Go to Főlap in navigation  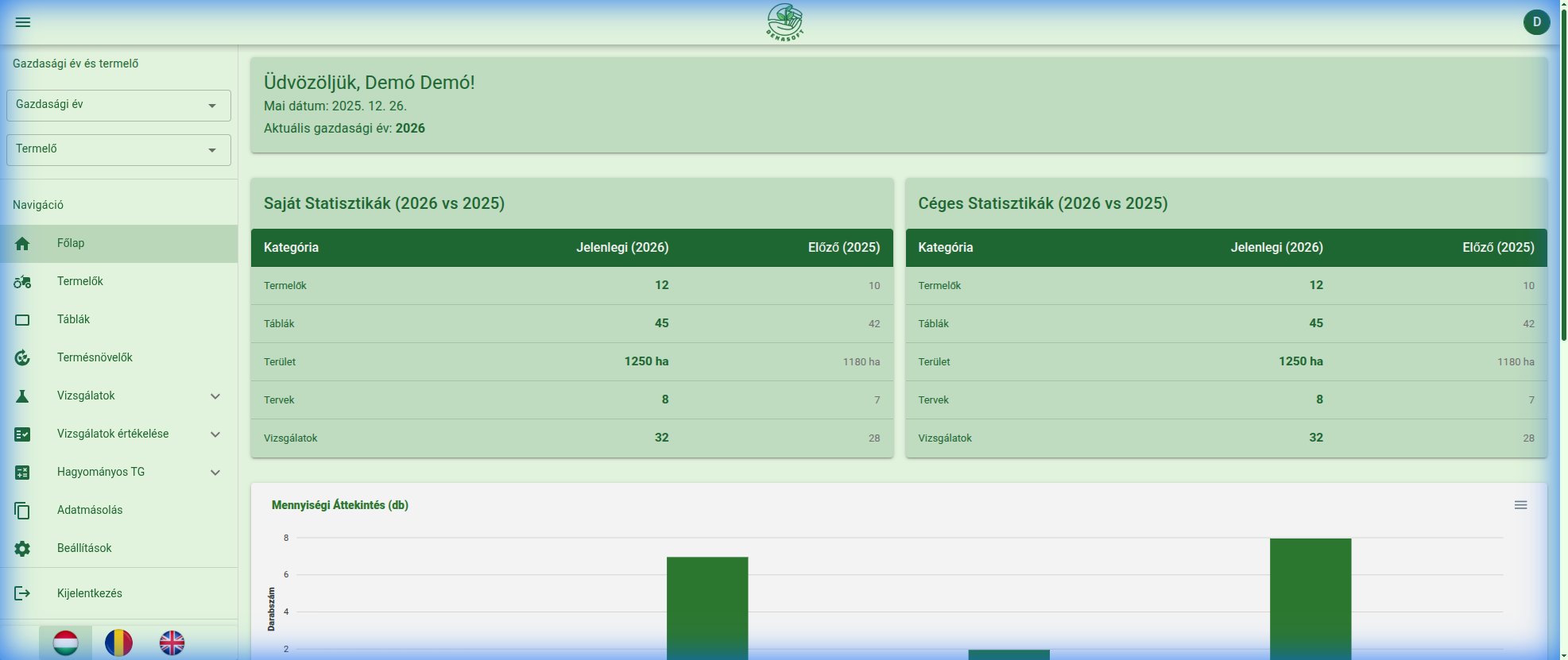[x=71, y=244]
